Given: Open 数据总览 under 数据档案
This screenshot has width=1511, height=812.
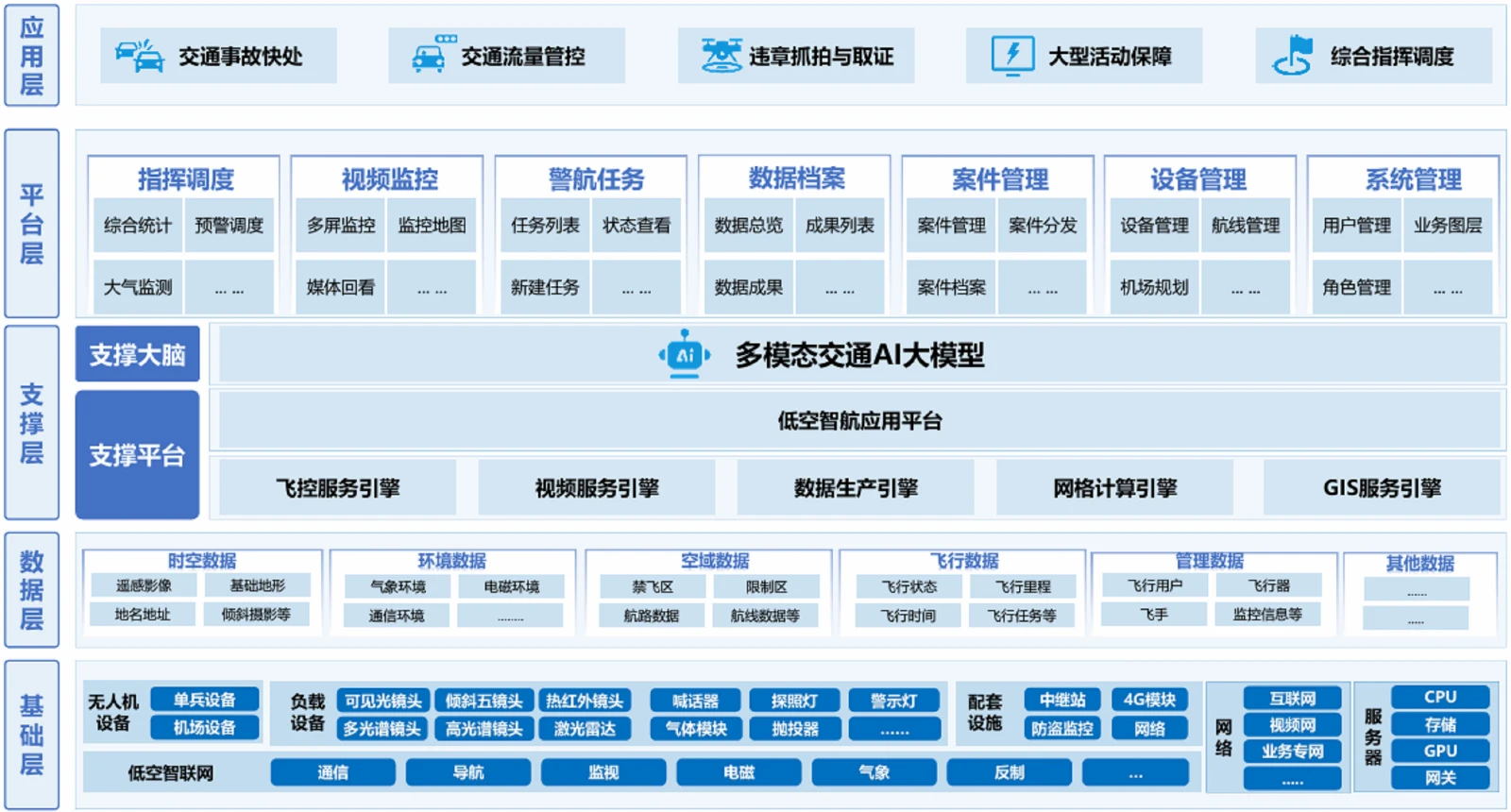Looking at the screenshot, I should (x=749, y=226).
